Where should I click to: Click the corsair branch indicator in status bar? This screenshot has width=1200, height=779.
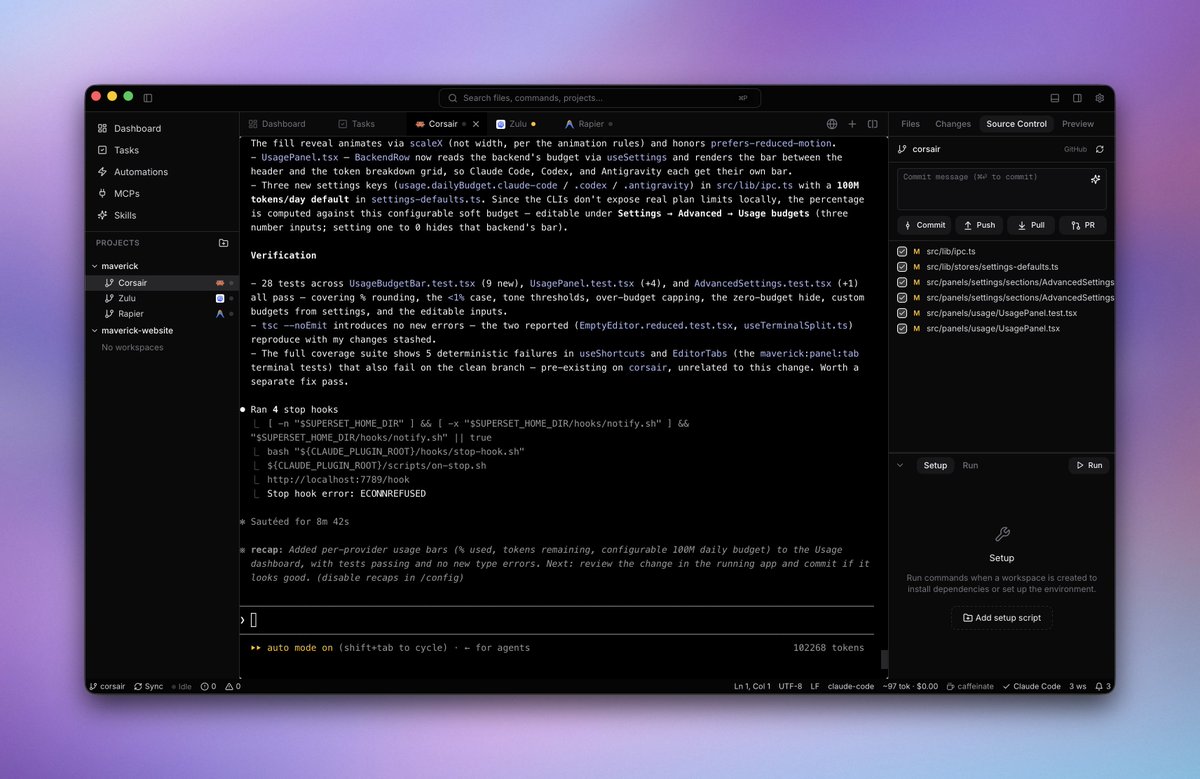click(x=107, y=687)
